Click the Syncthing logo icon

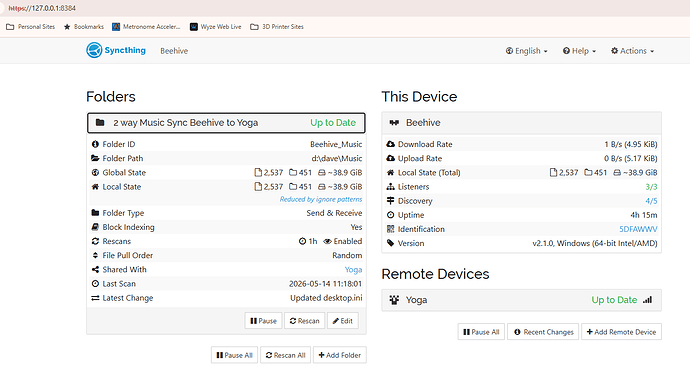tap(94, 50)
